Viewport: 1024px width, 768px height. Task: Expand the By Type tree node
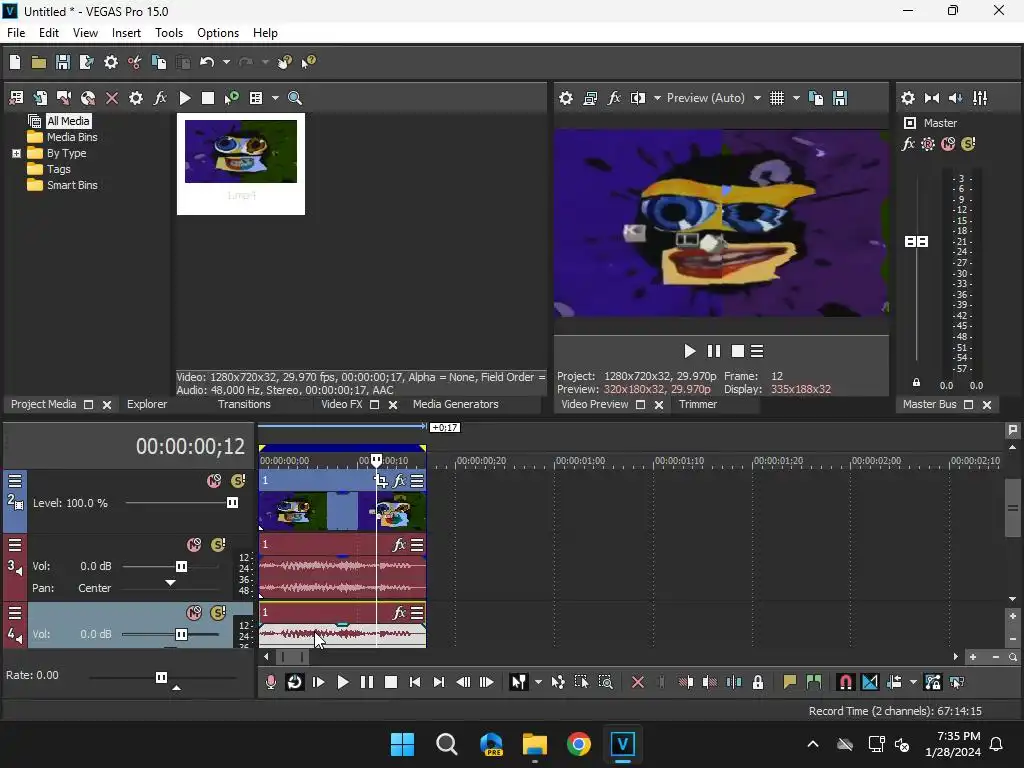coord(16,153)
